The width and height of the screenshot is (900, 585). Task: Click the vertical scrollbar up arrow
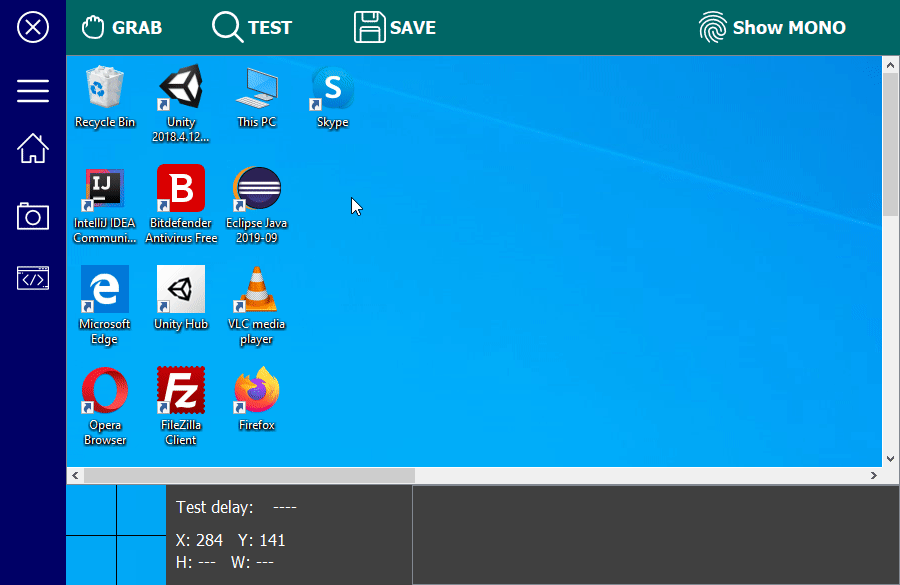(890, 65)
